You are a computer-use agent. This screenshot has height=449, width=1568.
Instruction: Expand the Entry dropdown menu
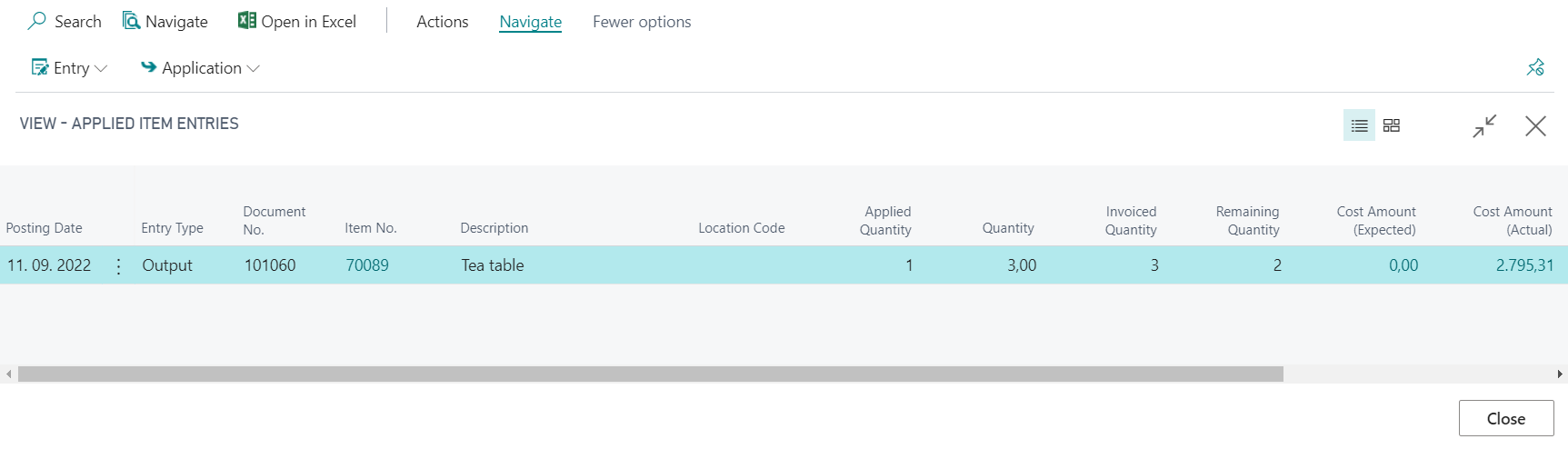70,68
